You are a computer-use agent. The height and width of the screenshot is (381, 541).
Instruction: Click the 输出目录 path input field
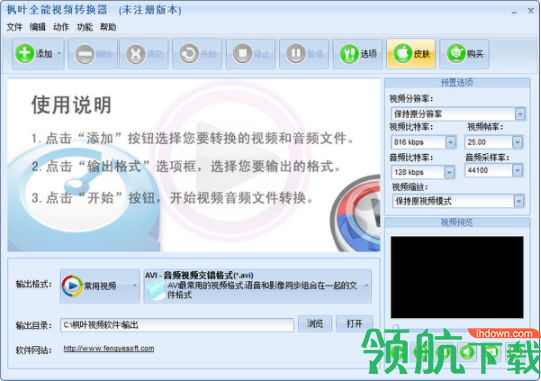(x=177, y=325)
